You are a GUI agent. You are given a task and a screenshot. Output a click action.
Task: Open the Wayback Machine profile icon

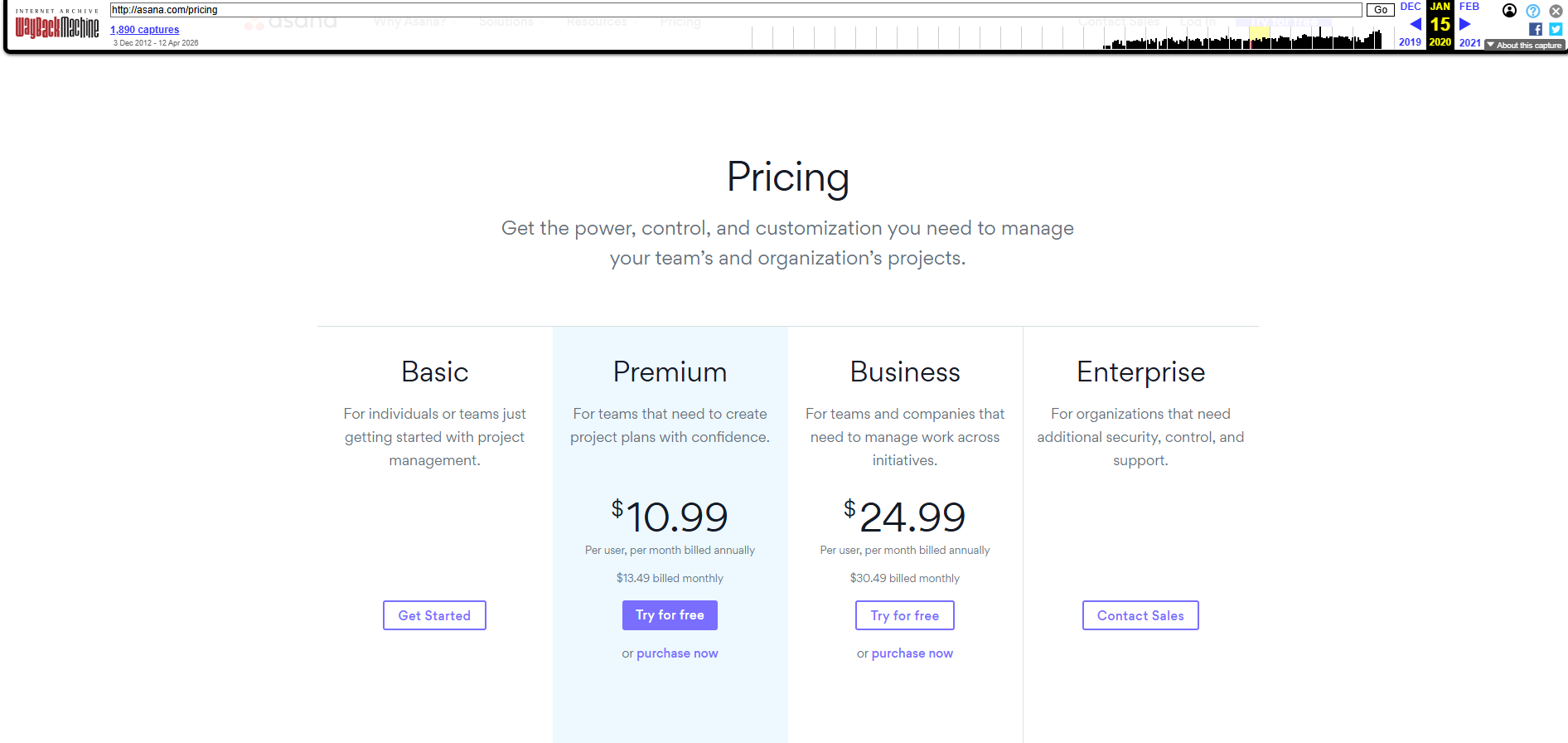coord(1508,11)
